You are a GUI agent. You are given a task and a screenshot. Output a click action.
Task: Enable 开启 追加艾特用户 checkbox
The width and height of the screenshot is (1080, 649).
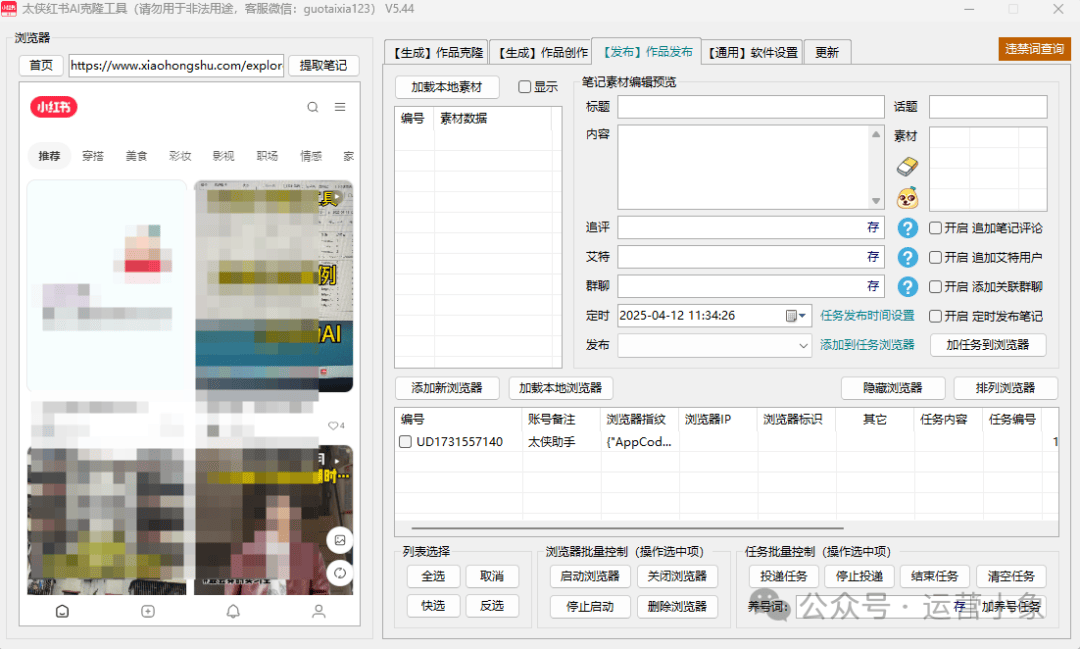[935, 258]
